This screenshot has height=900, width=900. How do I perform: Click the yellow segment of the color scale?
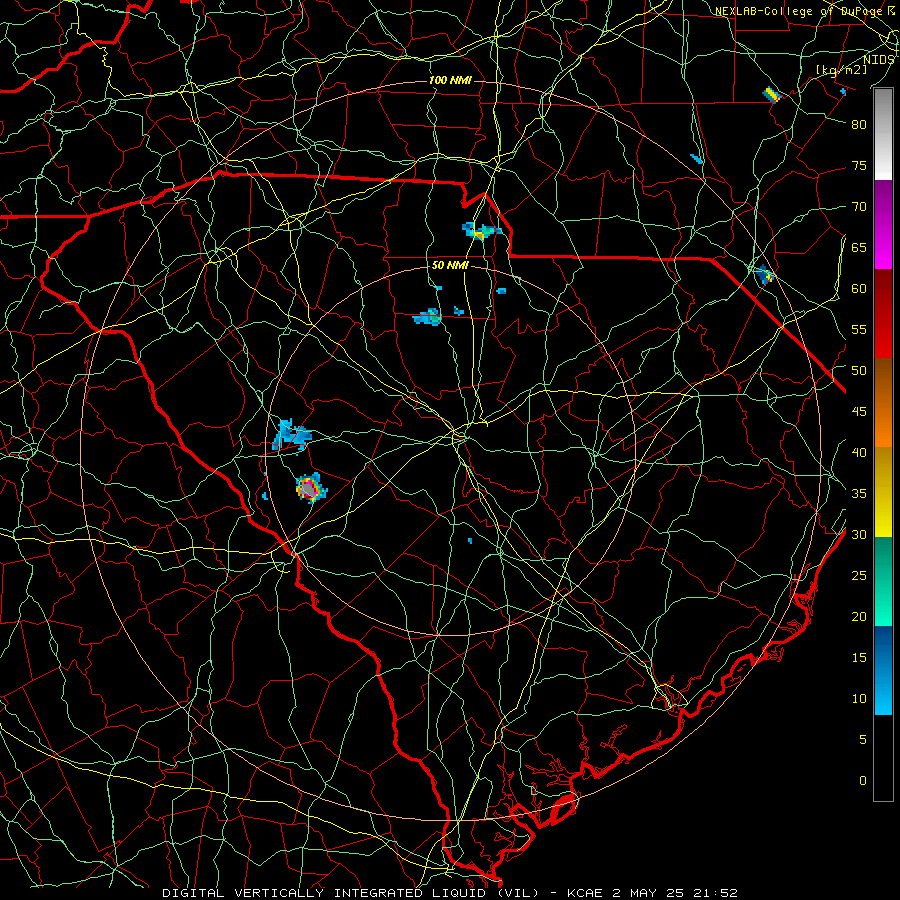tap(883, 492)
